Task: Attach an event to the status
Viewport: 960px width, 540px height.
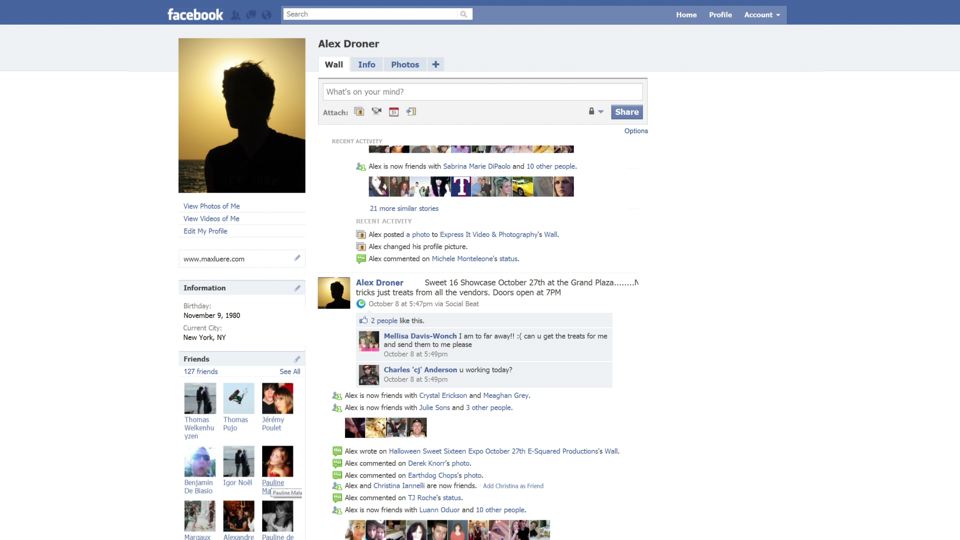Action: coord(394,111)
